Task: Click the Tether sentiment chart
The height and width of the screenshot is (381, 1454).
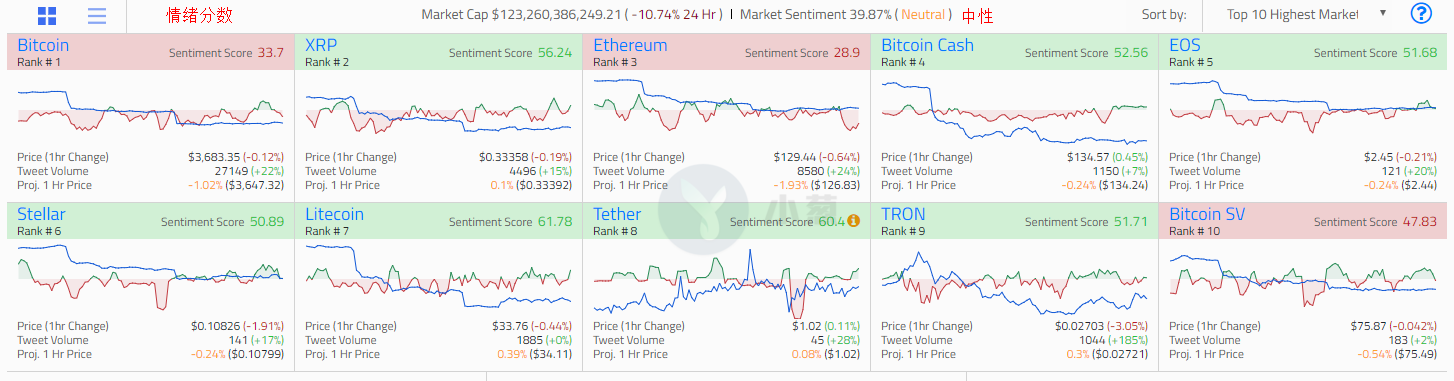Action: [x=726, y=282]
